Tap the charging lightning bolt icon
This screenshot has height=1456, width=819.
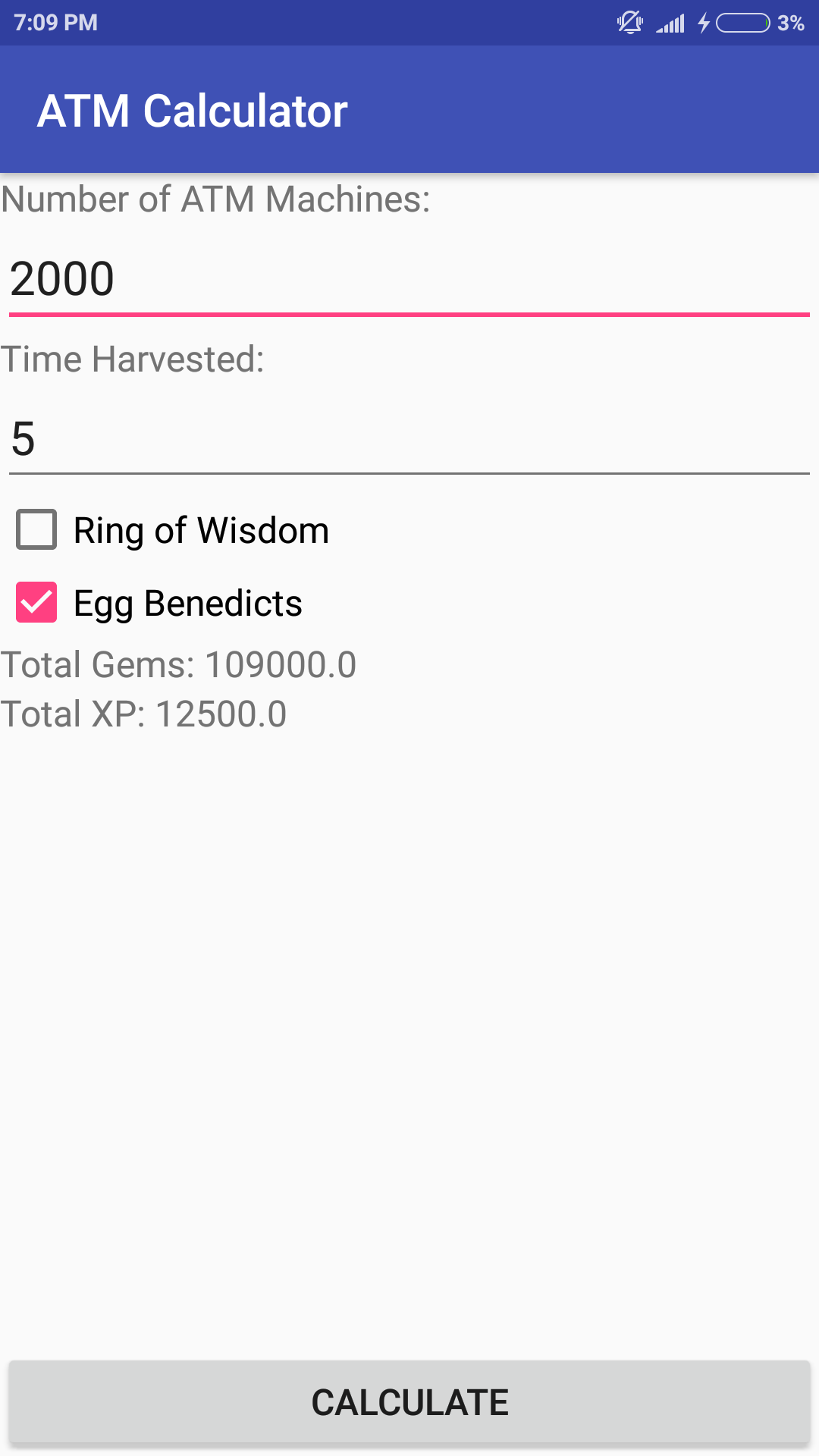point(704,23)
